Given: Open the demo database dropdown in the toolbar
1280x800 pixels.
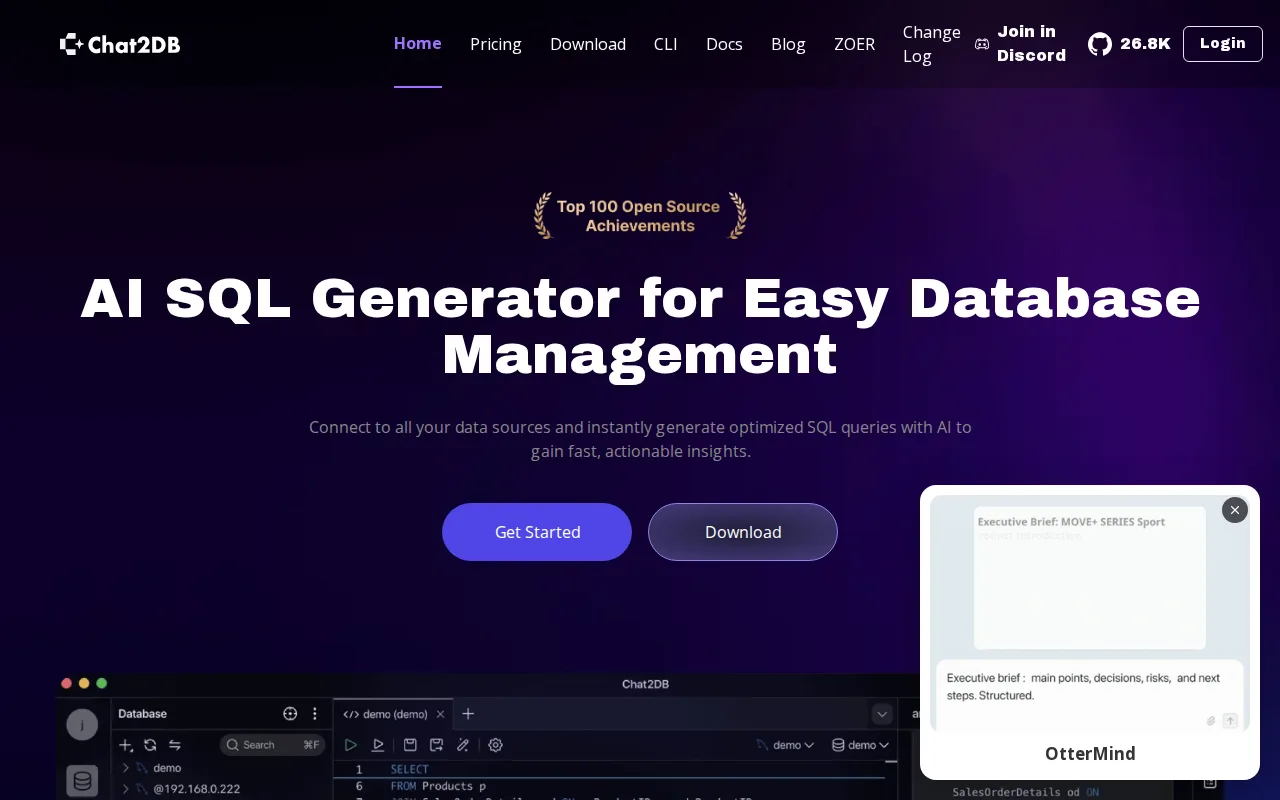Looking at the screenshot, I should 860,745.
